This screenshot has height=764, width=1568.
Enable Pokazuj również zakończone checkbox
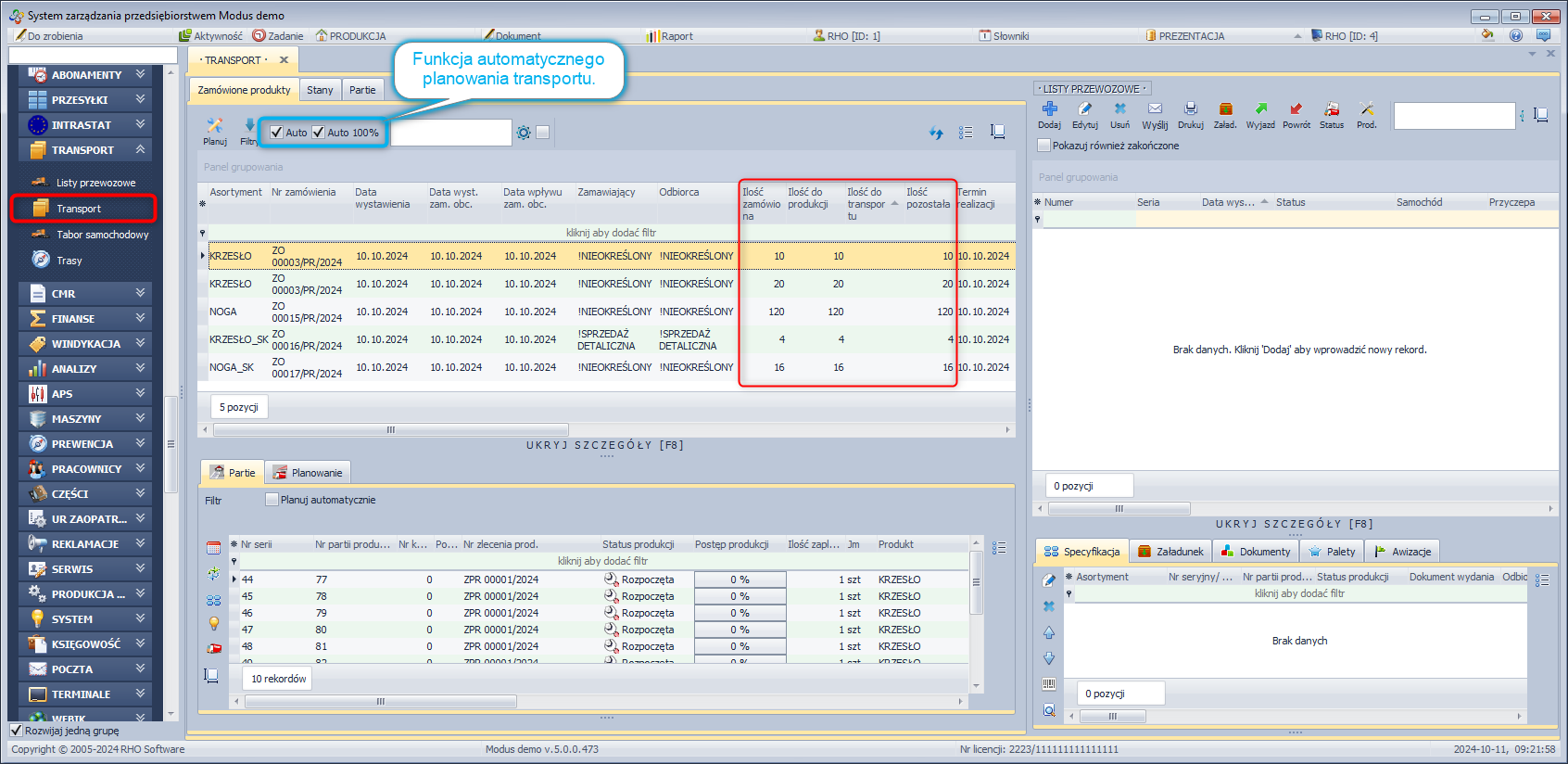click(1044, 146)
